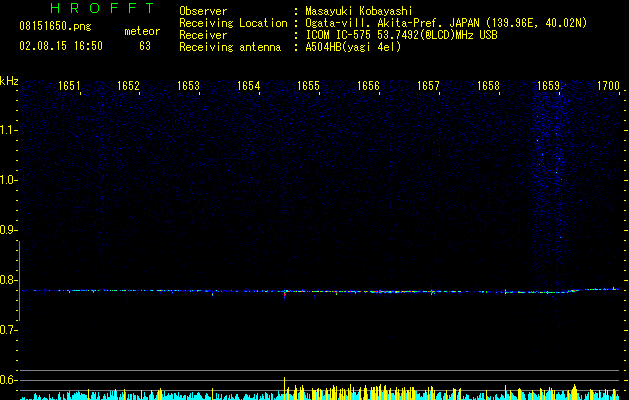
Task: Click time marker 1656
Action: [368, 86]
